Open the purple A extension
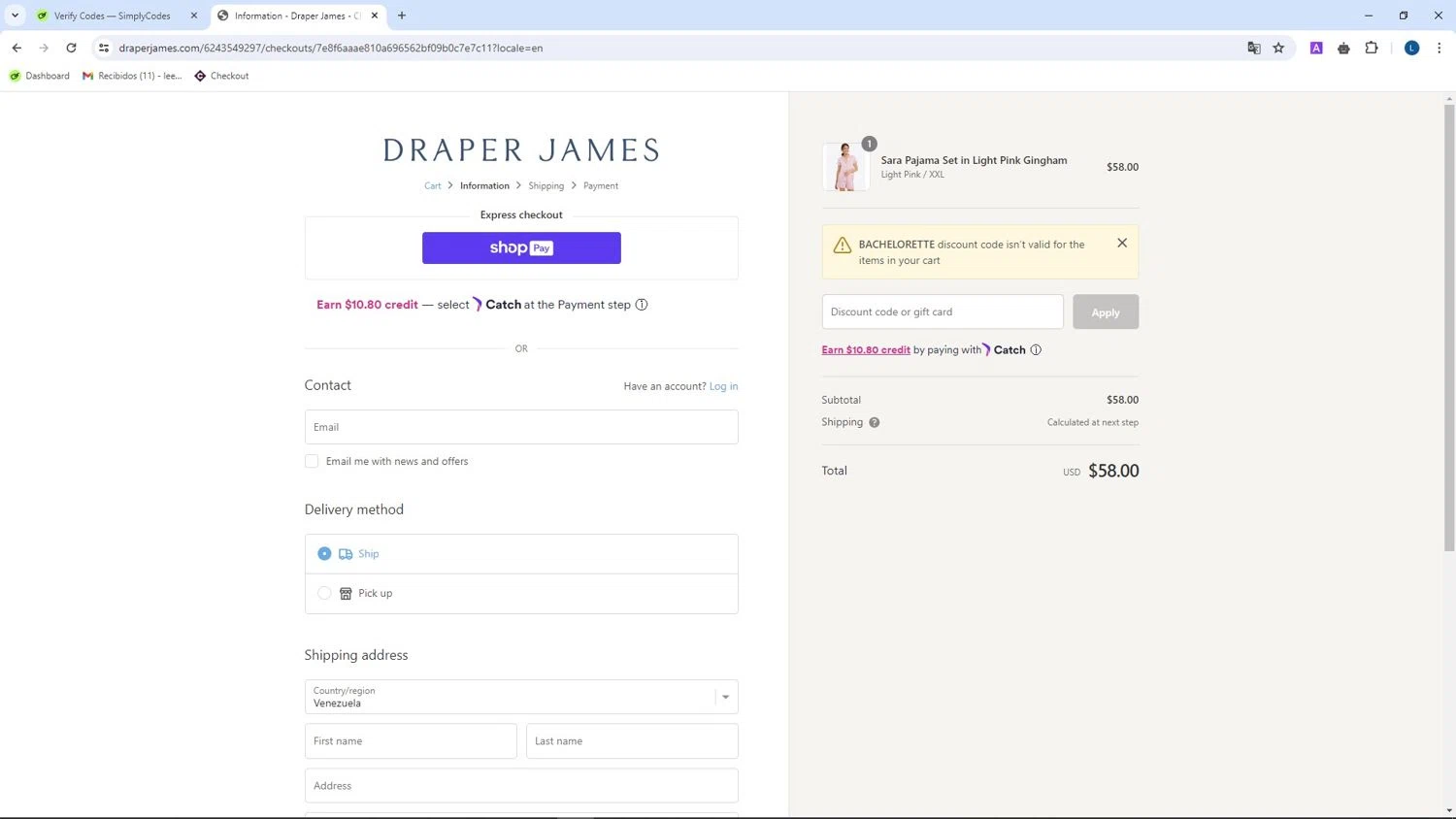Screen dimensions: 1456x819 tap(1316, 48)
